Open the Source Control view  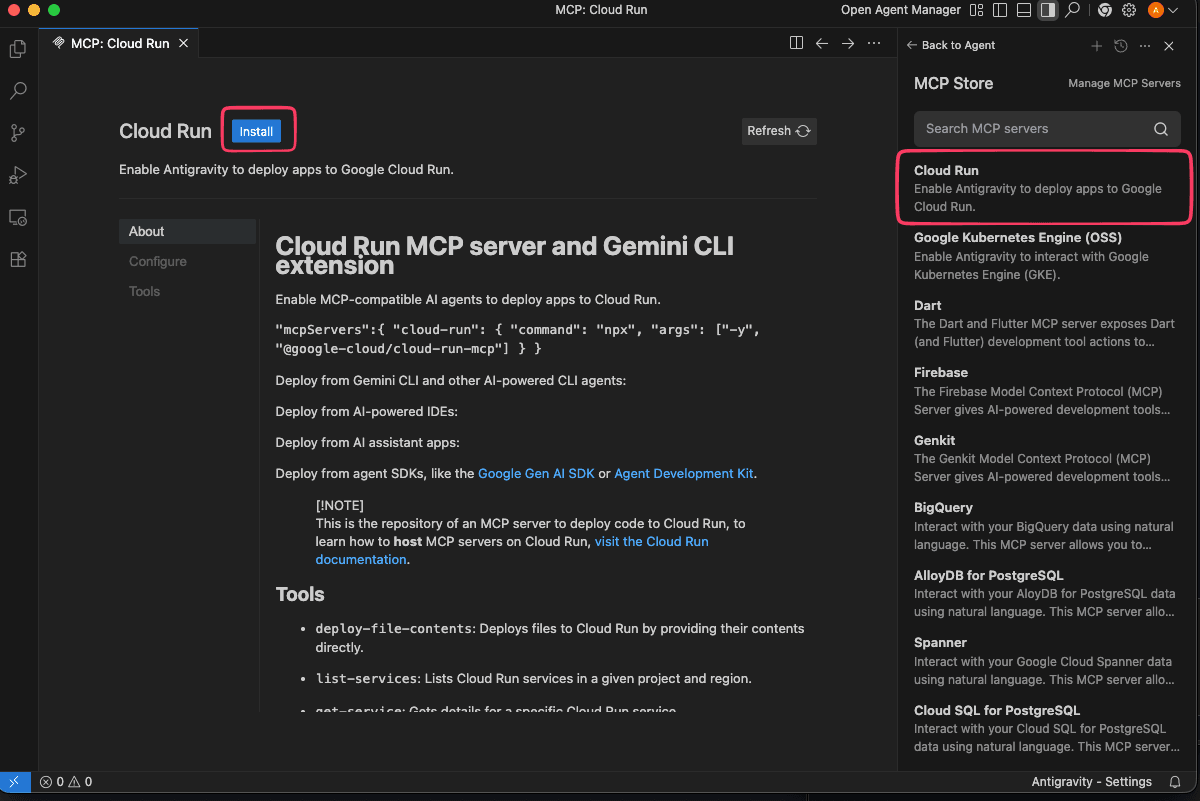pos(18,133)
